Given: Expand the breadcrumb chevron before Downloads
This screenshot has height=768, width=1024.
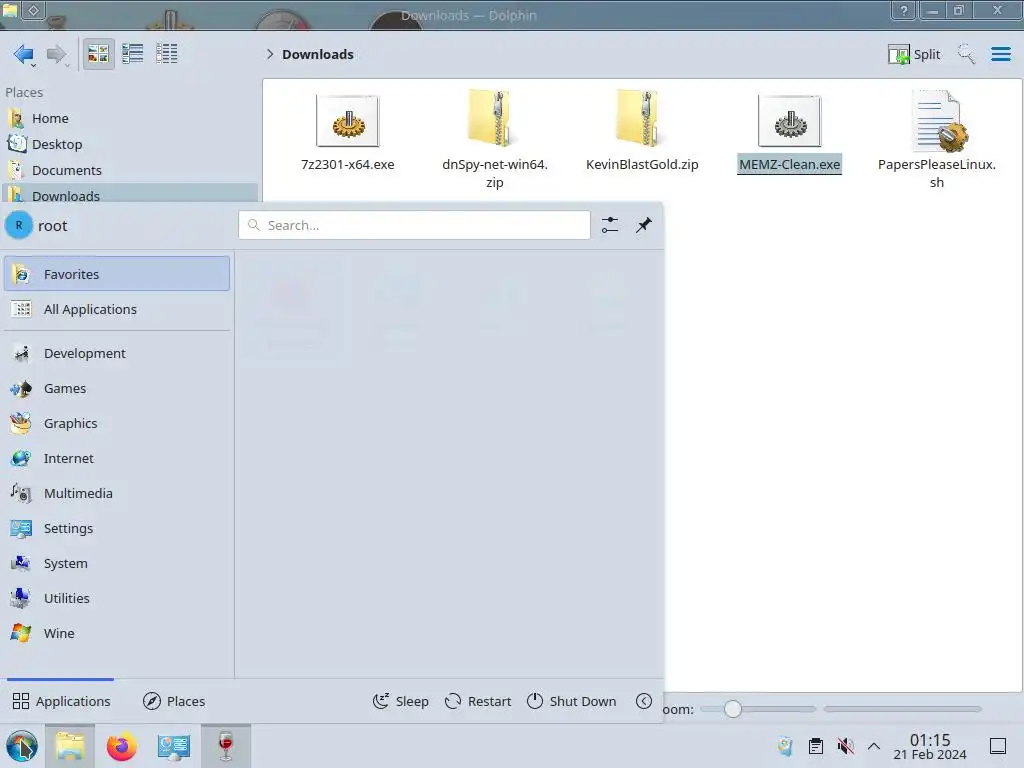Looking at the screenshot, I should [270, 54].
